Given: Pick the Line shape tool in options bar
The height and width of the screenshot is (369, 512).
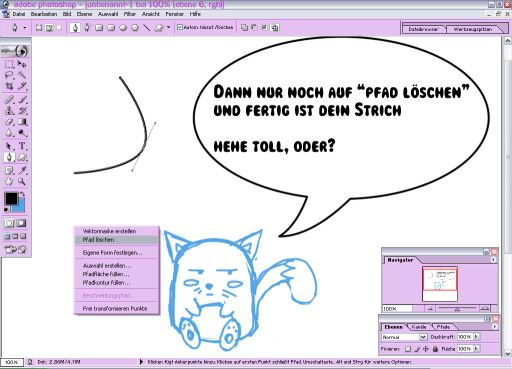Looking at the screenshot, I should (147, 28).
